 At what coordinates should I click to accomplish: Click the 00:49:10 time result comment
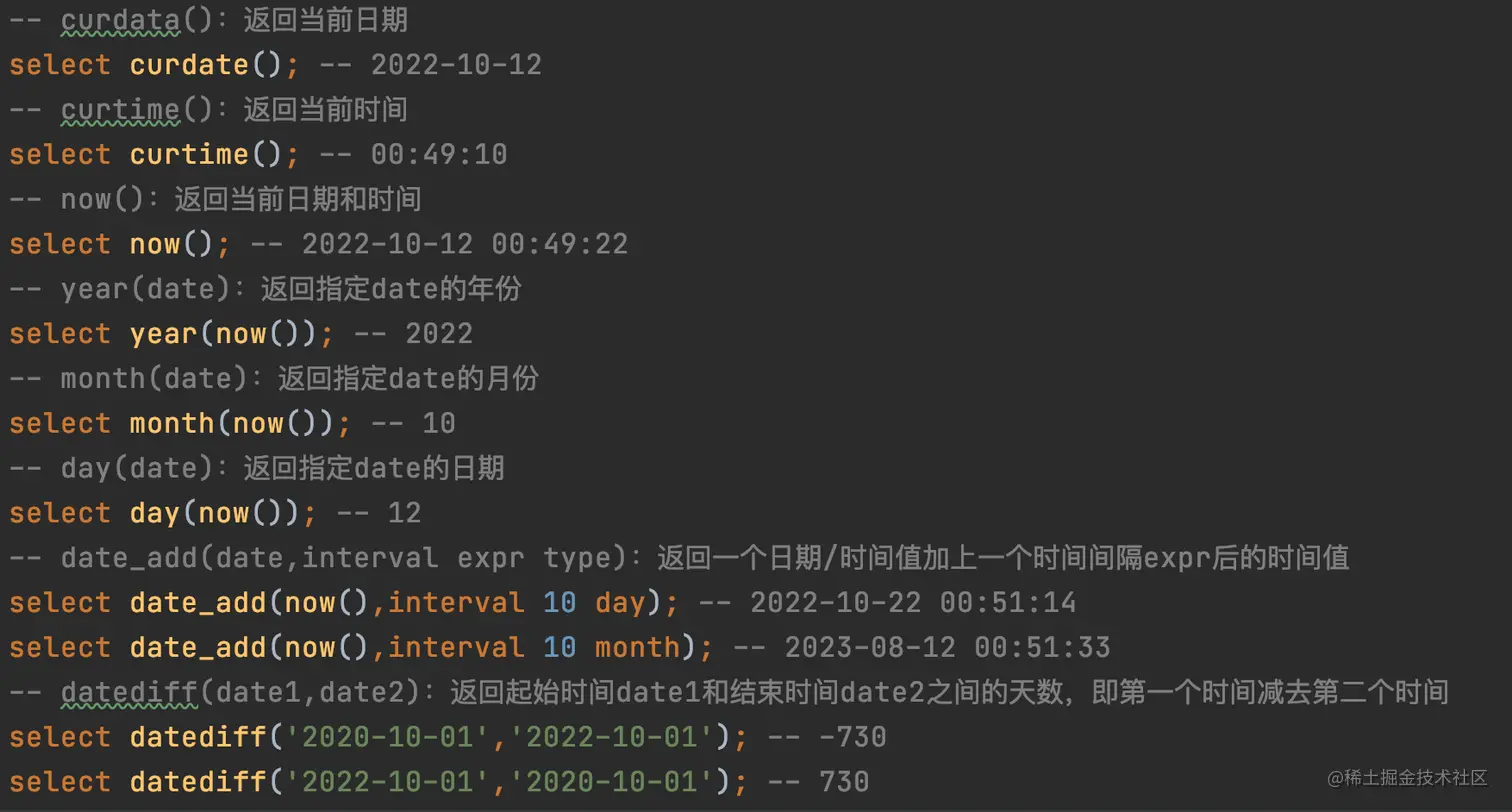(439, 154)
